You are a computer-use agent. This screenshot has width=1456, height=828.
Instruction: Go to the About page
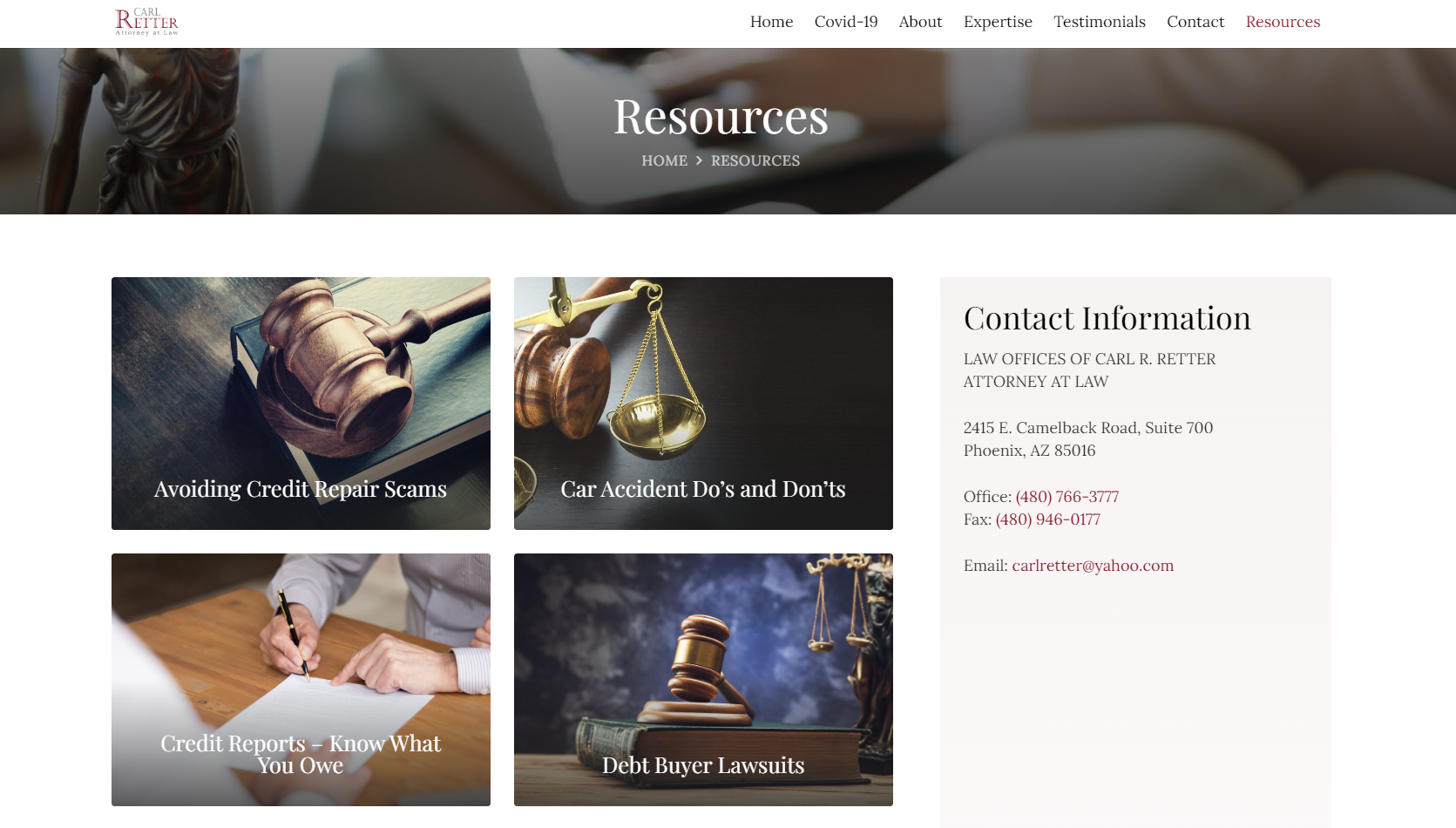(x=920, y=22)
